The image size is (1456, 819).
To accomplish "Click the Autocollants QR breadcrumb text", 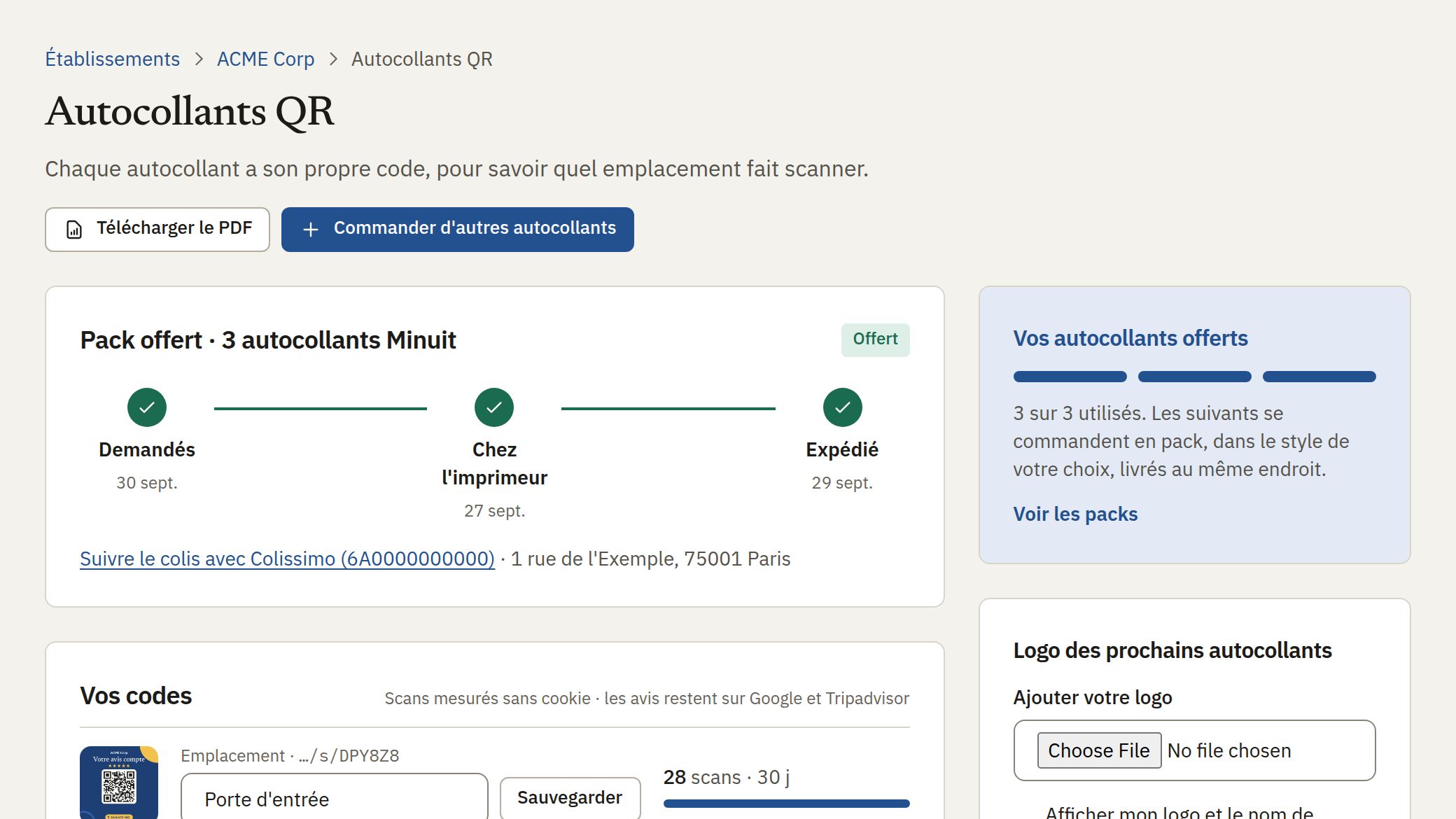I will pos(422,59).
